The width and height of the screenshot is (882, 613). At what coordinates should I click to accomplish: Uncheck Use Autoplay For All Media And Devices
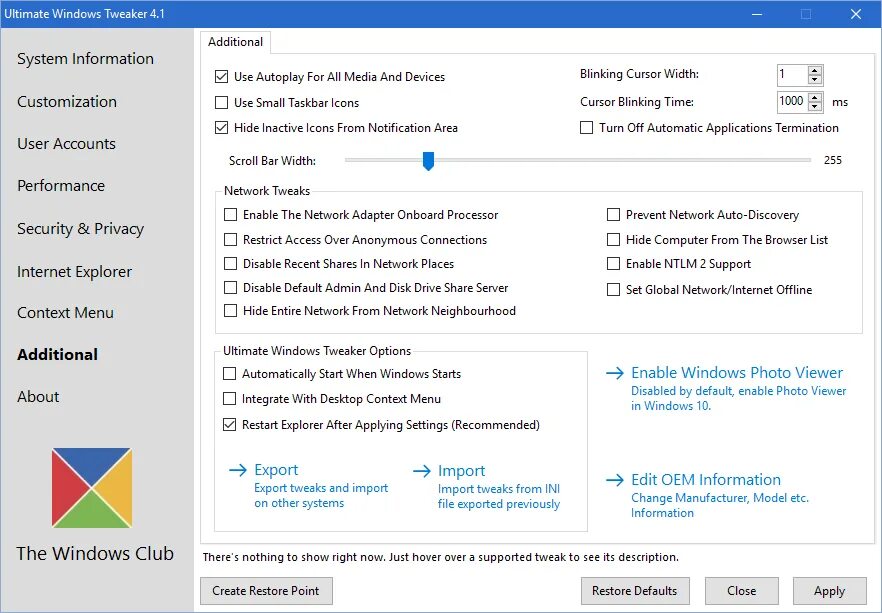pyautogui.click(x=221, y=76)
